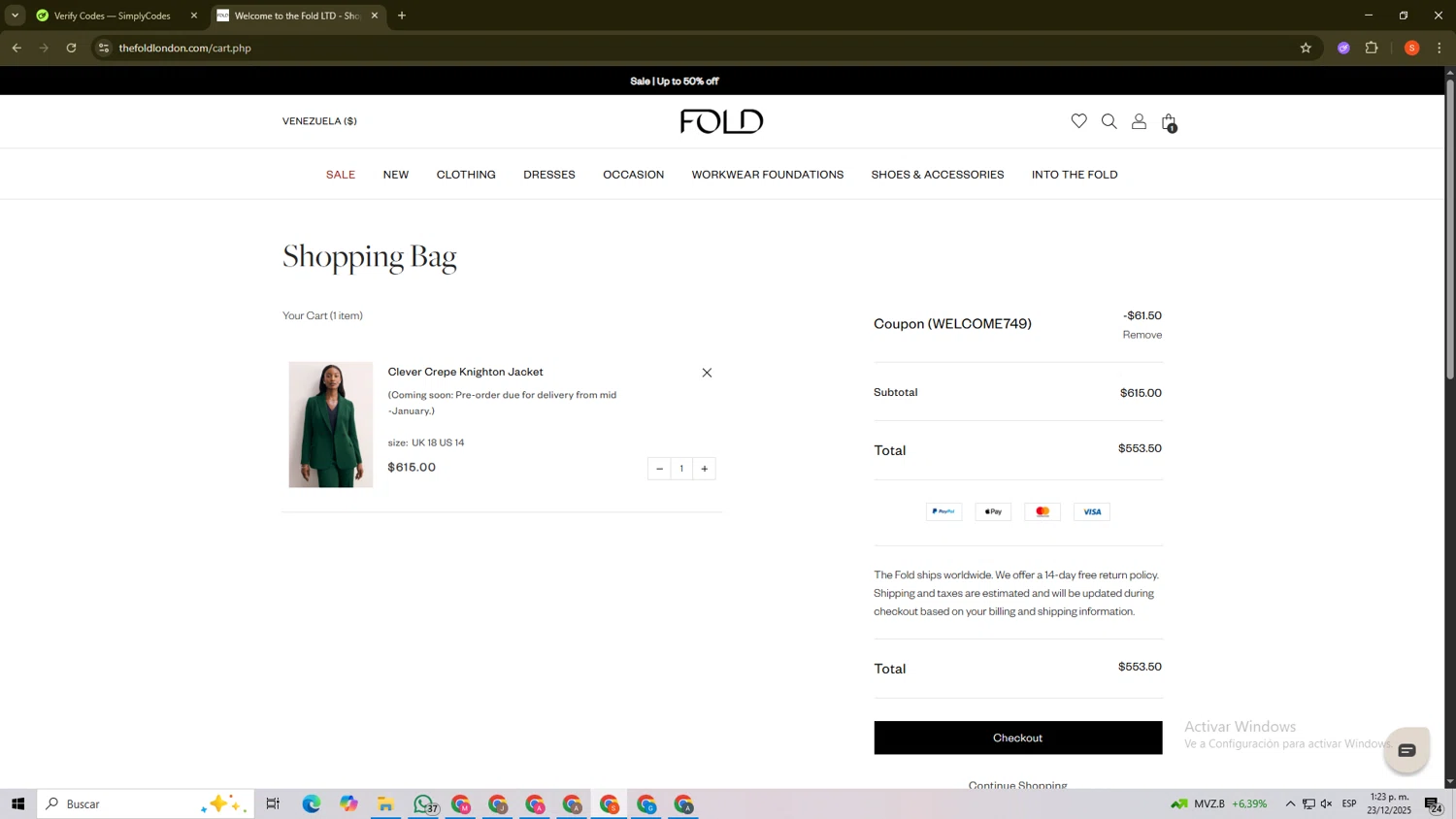
Task: Open the Chrome profile avatar
Action: pyautogui.click(x=1411, y=48)
